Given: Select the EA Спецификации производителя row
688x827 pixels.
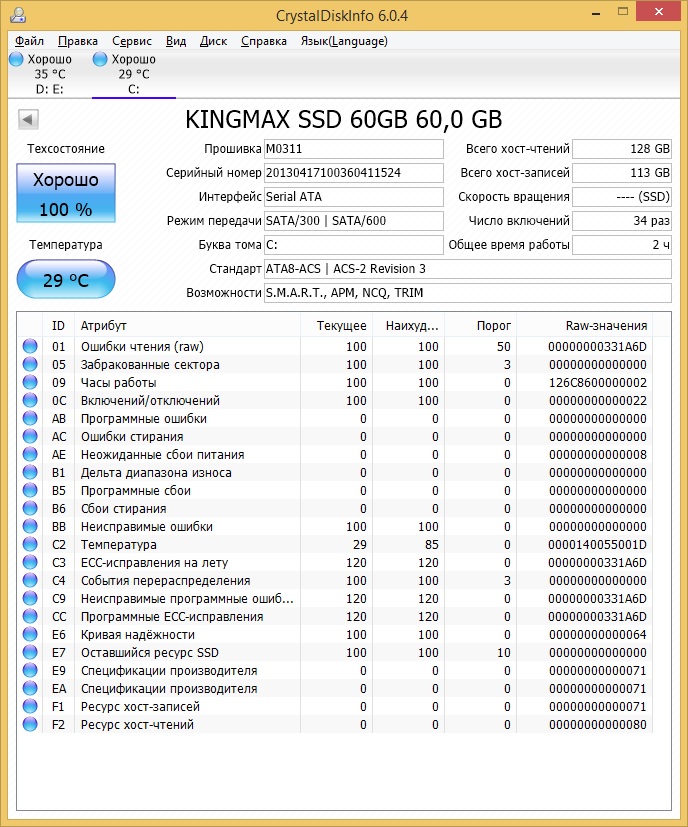Looking at the screenshot, I should point(335,688).
